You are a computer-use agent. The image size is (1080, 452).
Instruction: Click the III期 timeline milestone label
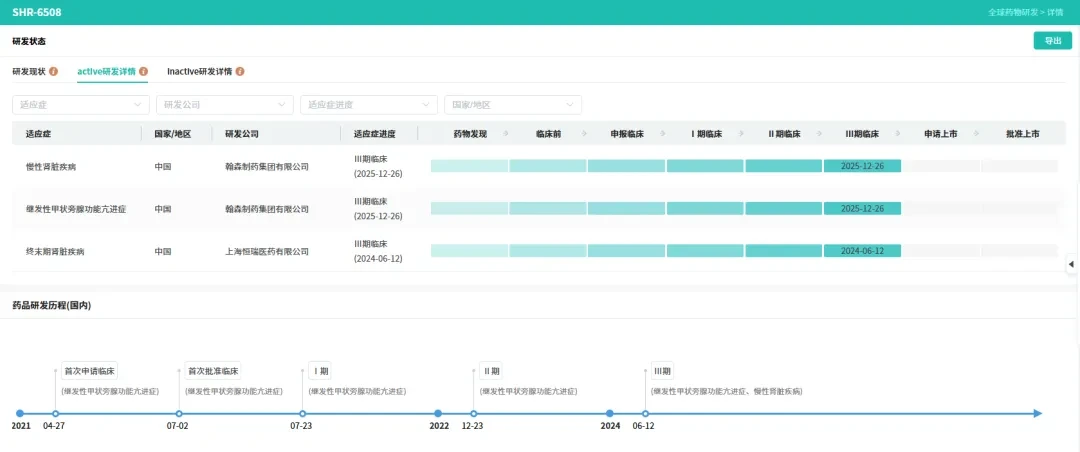(x=662, y=371)
